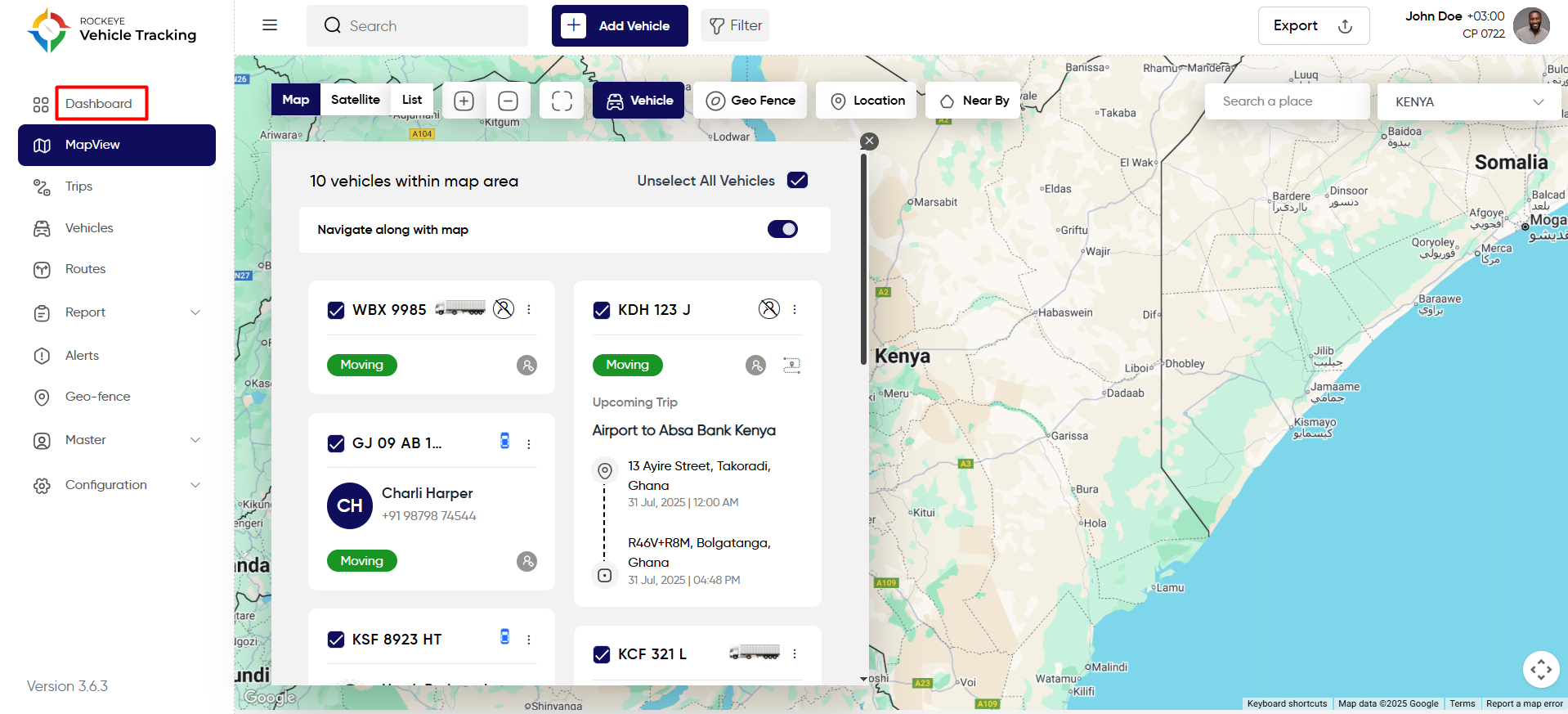This screenshot has width=1568, height=714.
Task: Uncheck WBX 9985 vehicle checkbox
Action: (x=336, y=310)
